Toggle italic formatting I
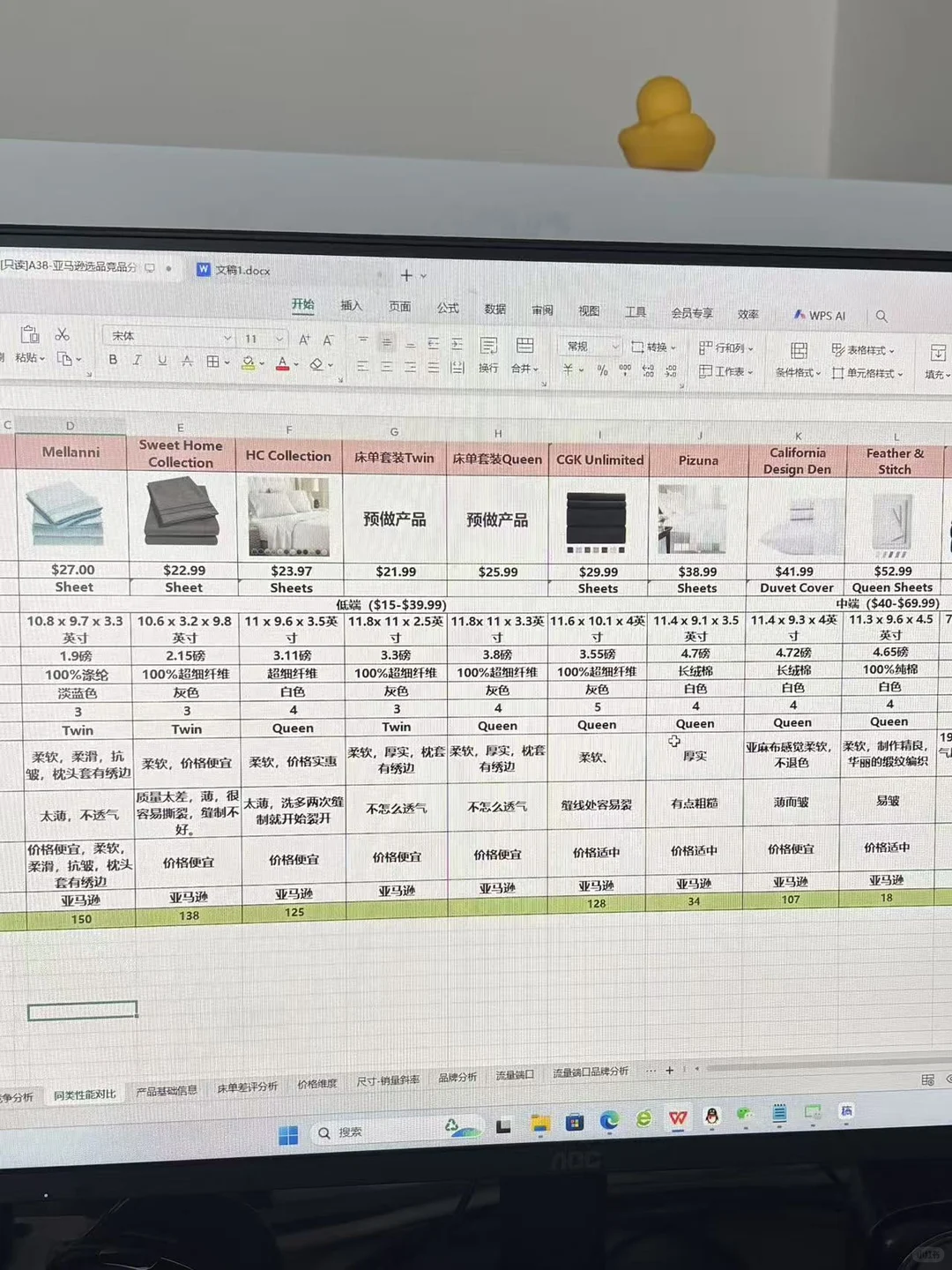Image resolution: width=952 pixels, height=1270 pixels. (138, 360)
